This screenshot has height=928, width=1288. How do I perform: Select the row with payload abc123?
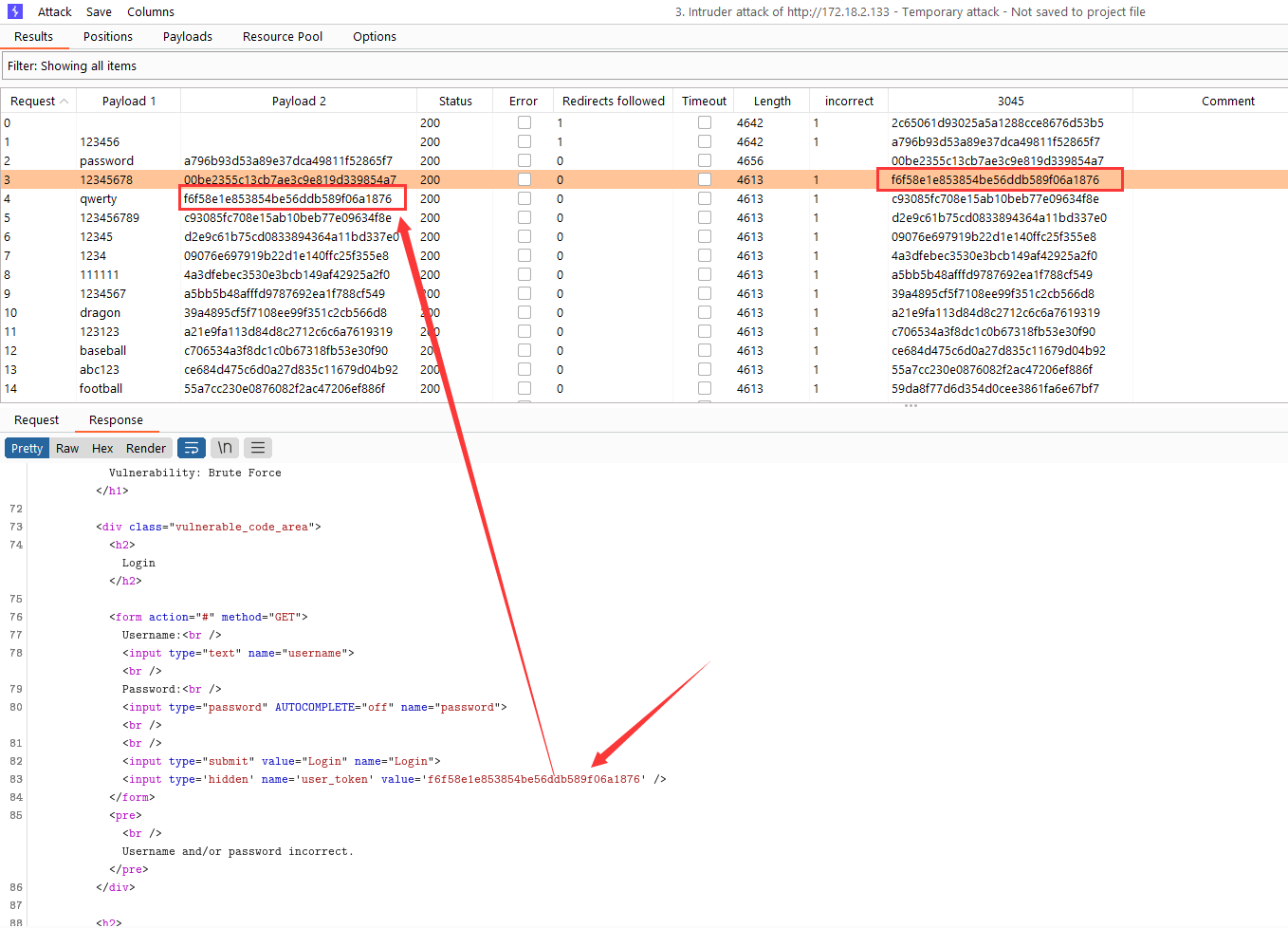point(644,369)
